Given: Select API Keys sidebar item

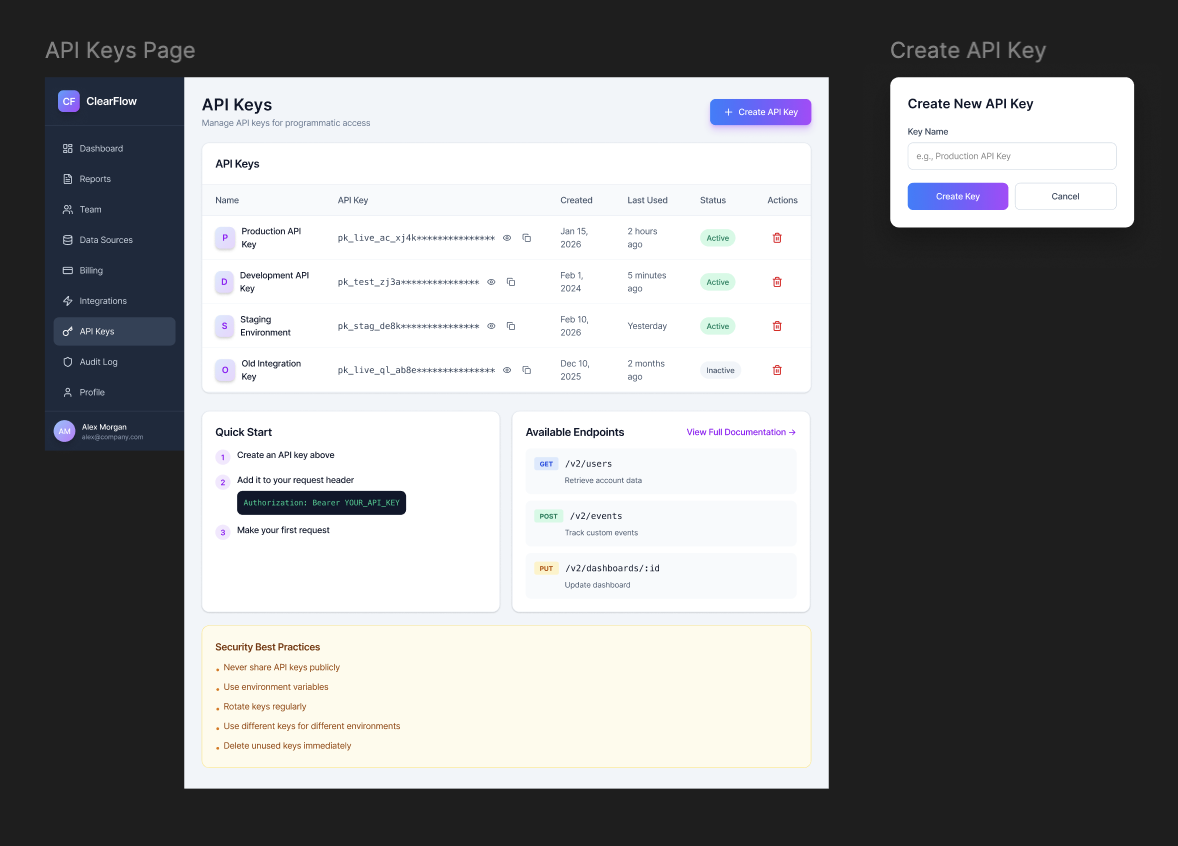Looking at the screenshot, I should pyautogui.click(x=114, y=331).
